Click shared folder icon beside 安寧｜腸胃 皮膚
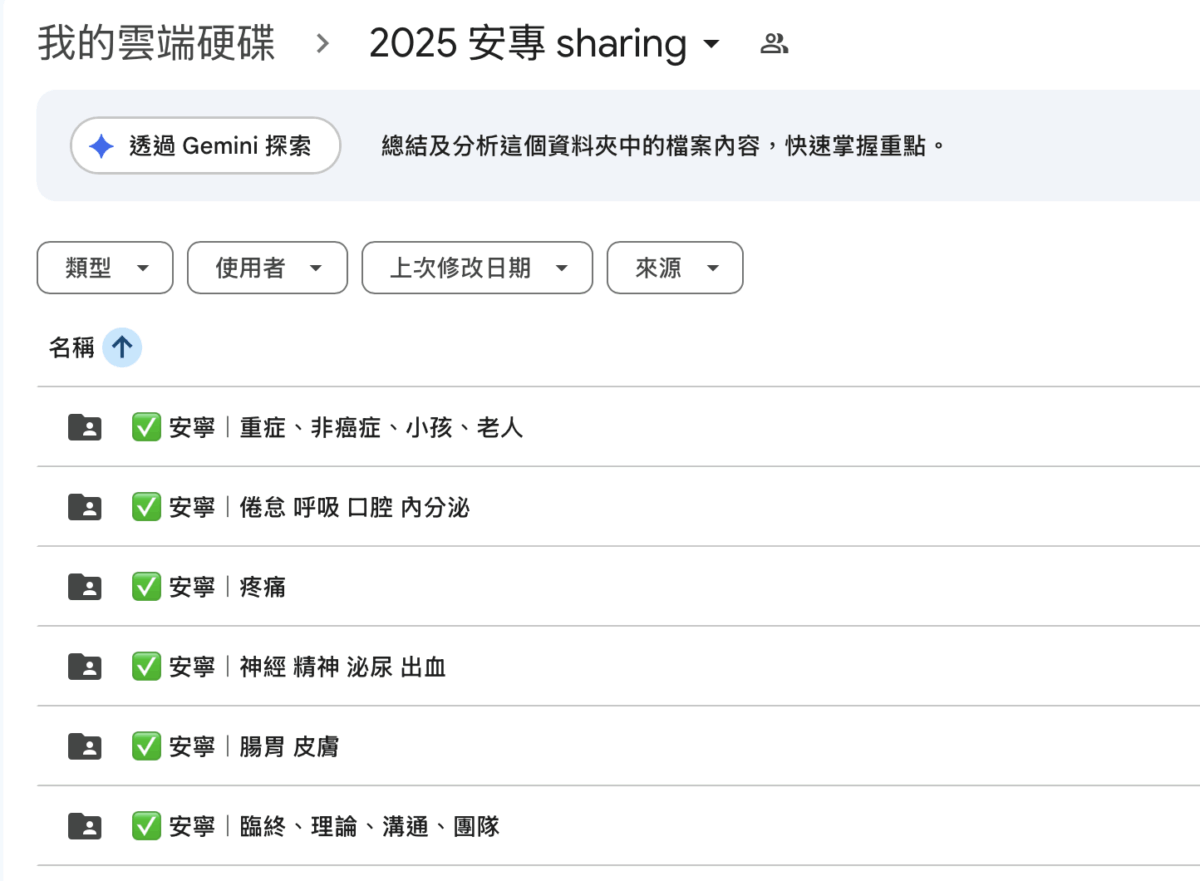This screenshot has width=1200, height=881. click(x=85, y=746)
